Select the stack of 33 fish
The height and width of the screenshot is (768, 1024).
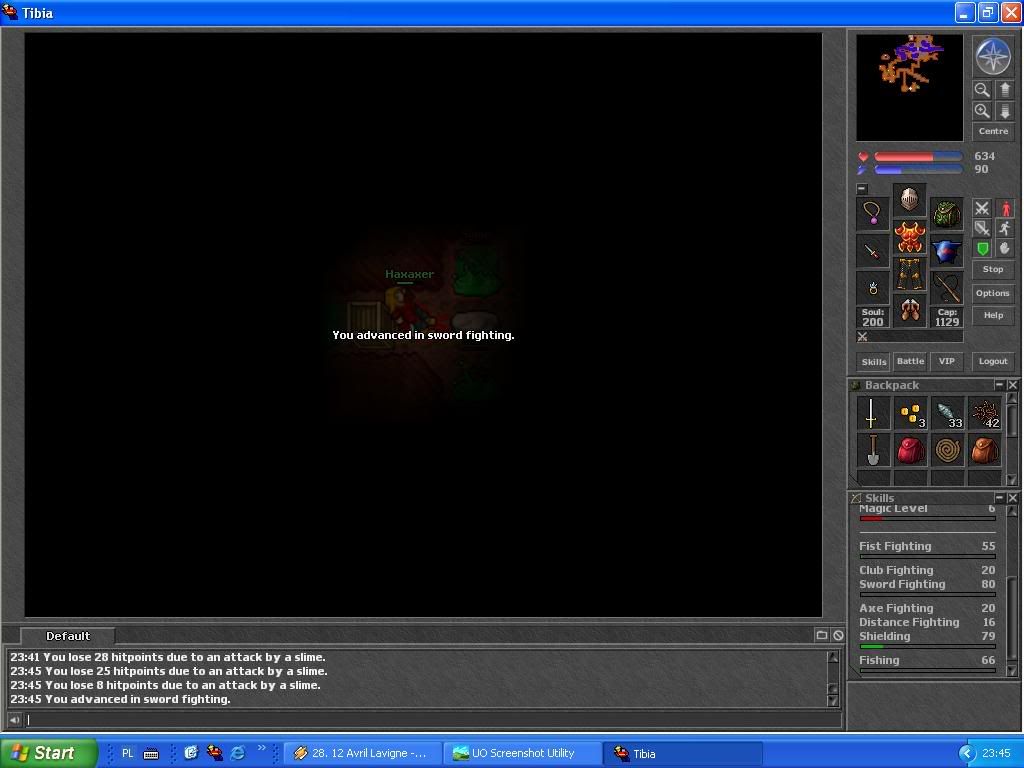[947, 413]
